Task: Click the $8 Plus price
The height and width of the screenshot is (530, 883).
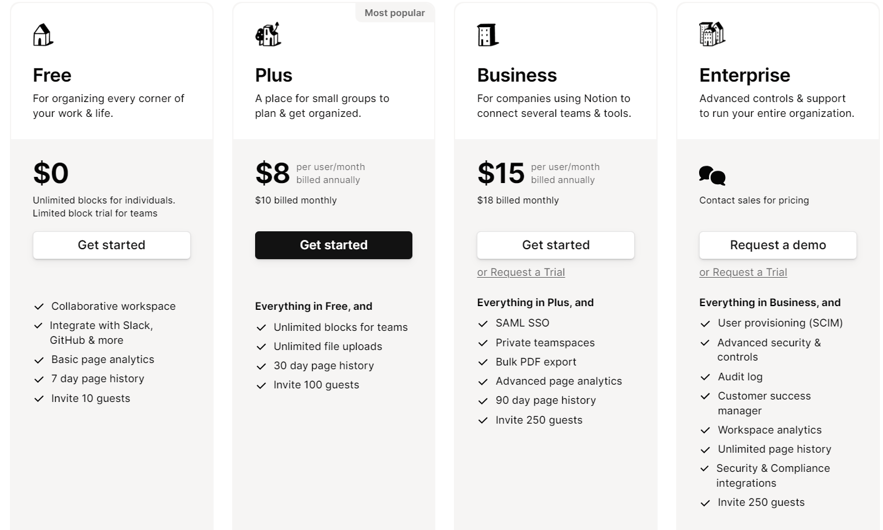Action: (x=272, y=173)
